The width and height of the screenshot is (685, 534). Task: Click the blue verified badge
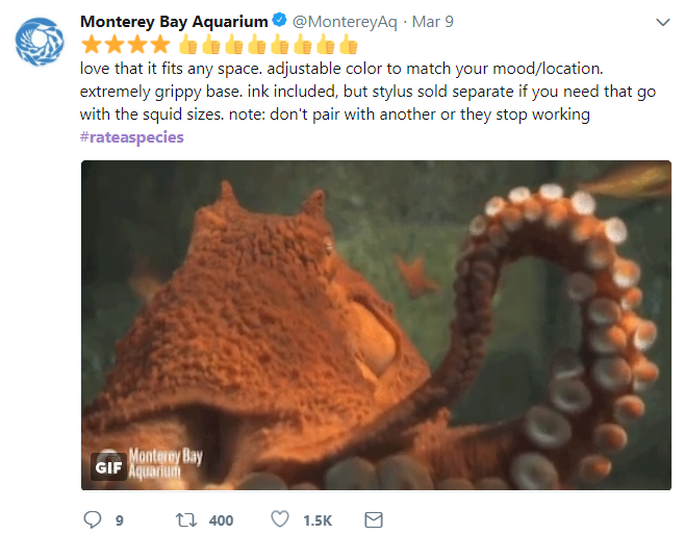(x=279, y=20)
